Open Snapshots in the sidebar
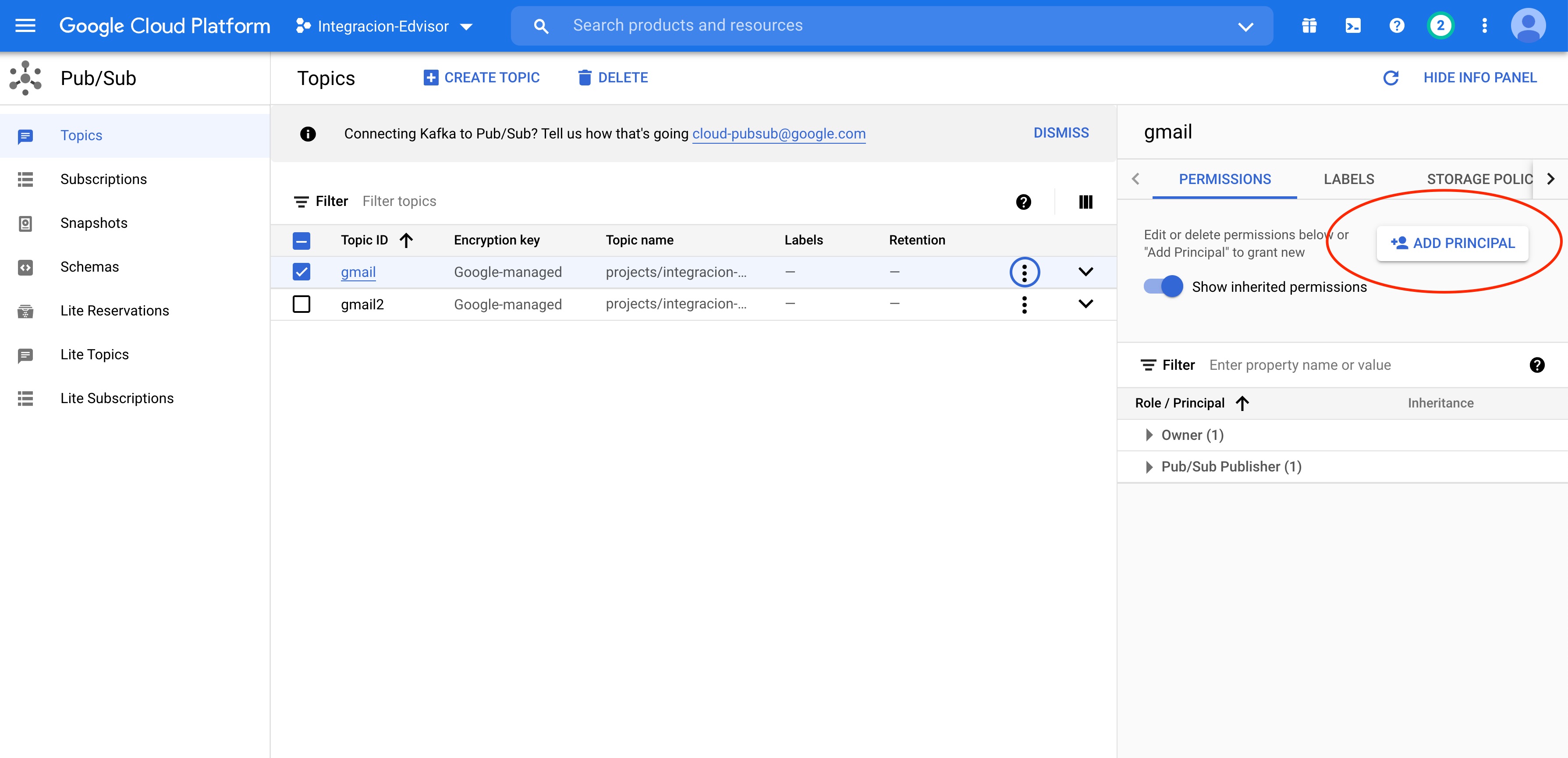The width and height of the screenshot is (1568, 758). [135, 223]
